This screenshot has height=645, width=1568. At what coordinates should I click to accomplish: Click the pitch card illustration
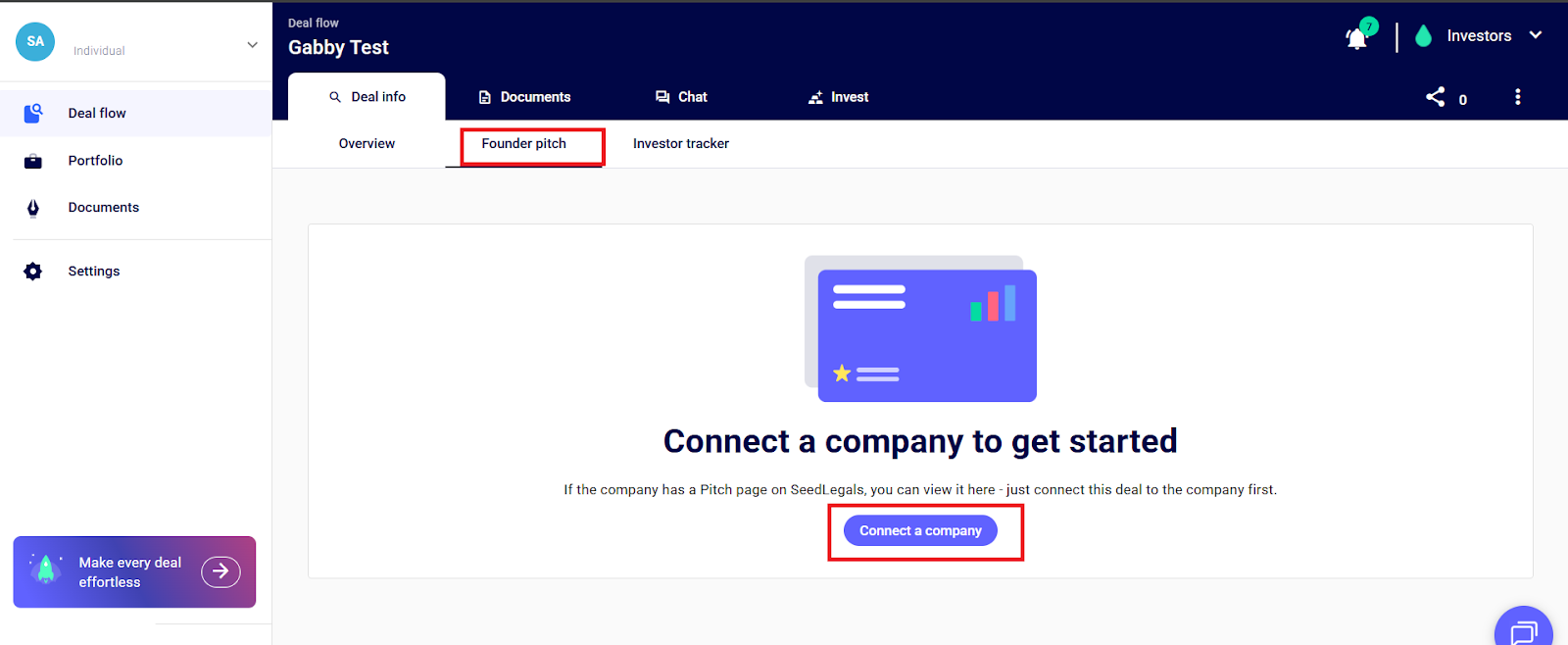point(921,329)
